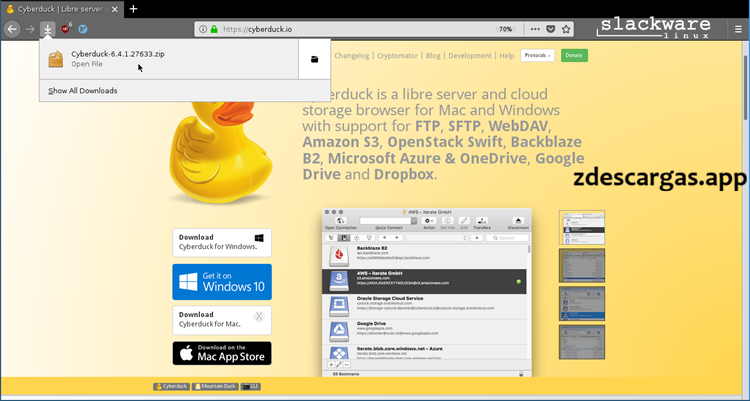The height and width of the screenshot is (401, 750).
Task: Open the Development link
Action: coord(470,56)
